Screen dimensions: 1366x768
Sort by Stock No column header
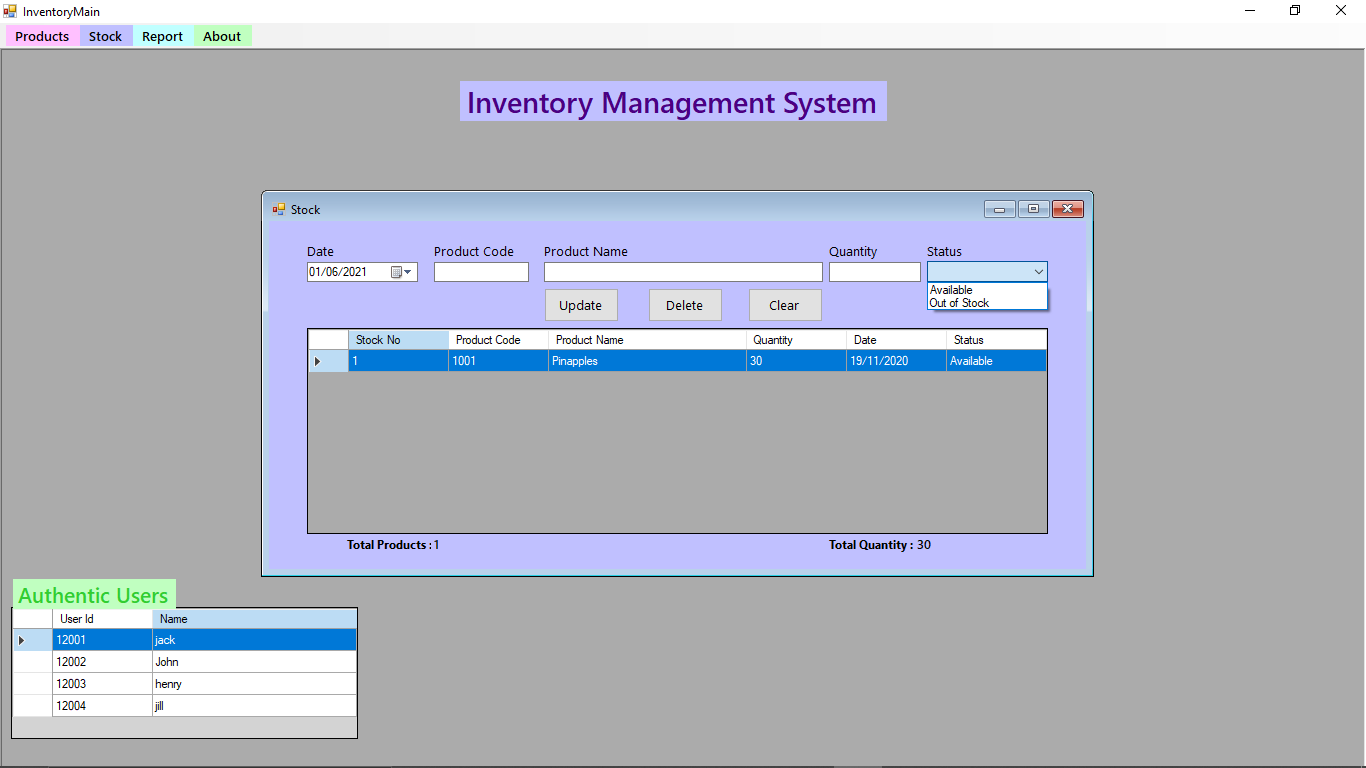click(x=398, y=340)
